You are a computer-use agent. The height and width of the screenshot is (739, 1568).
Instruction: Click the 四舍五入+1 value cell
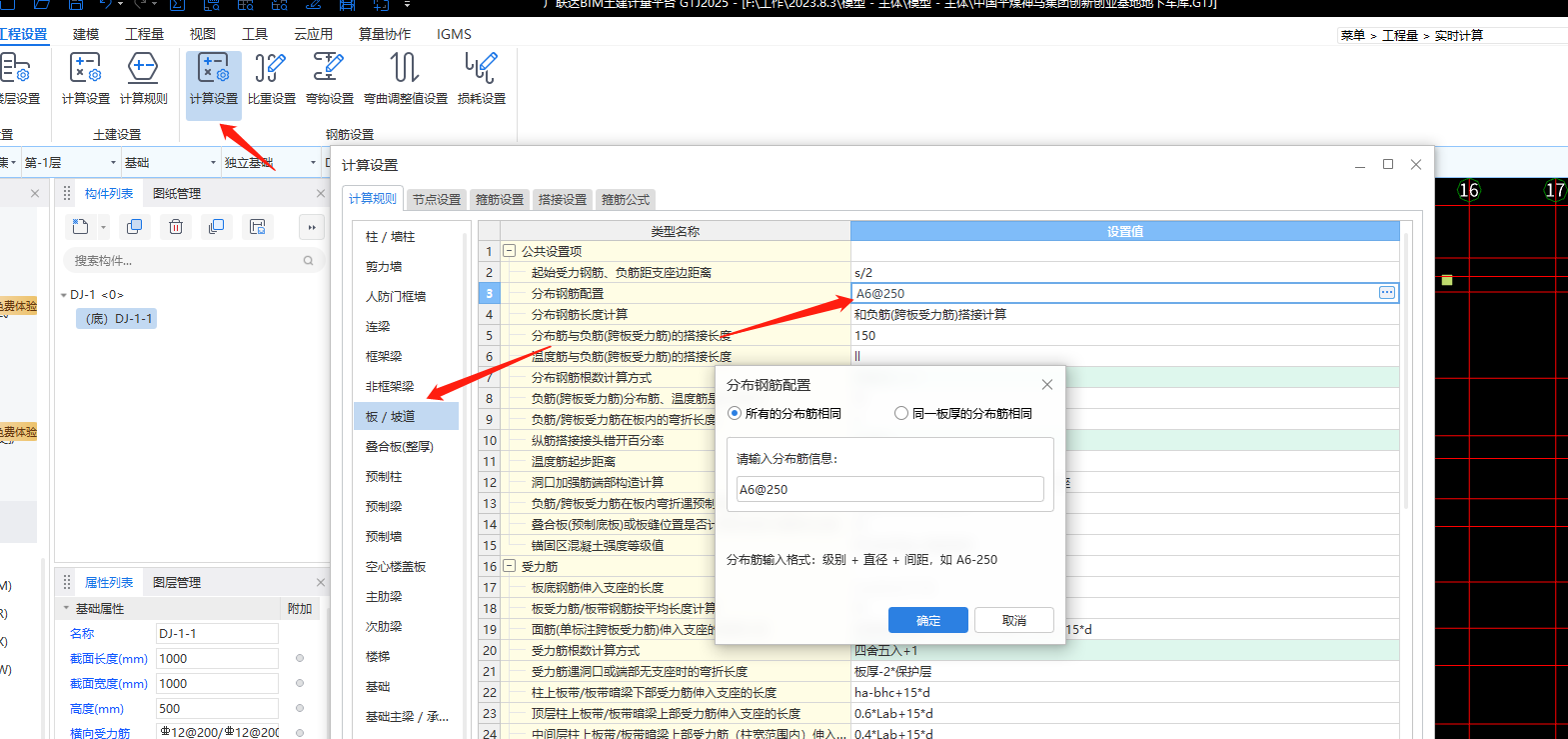click(1125, 650)
